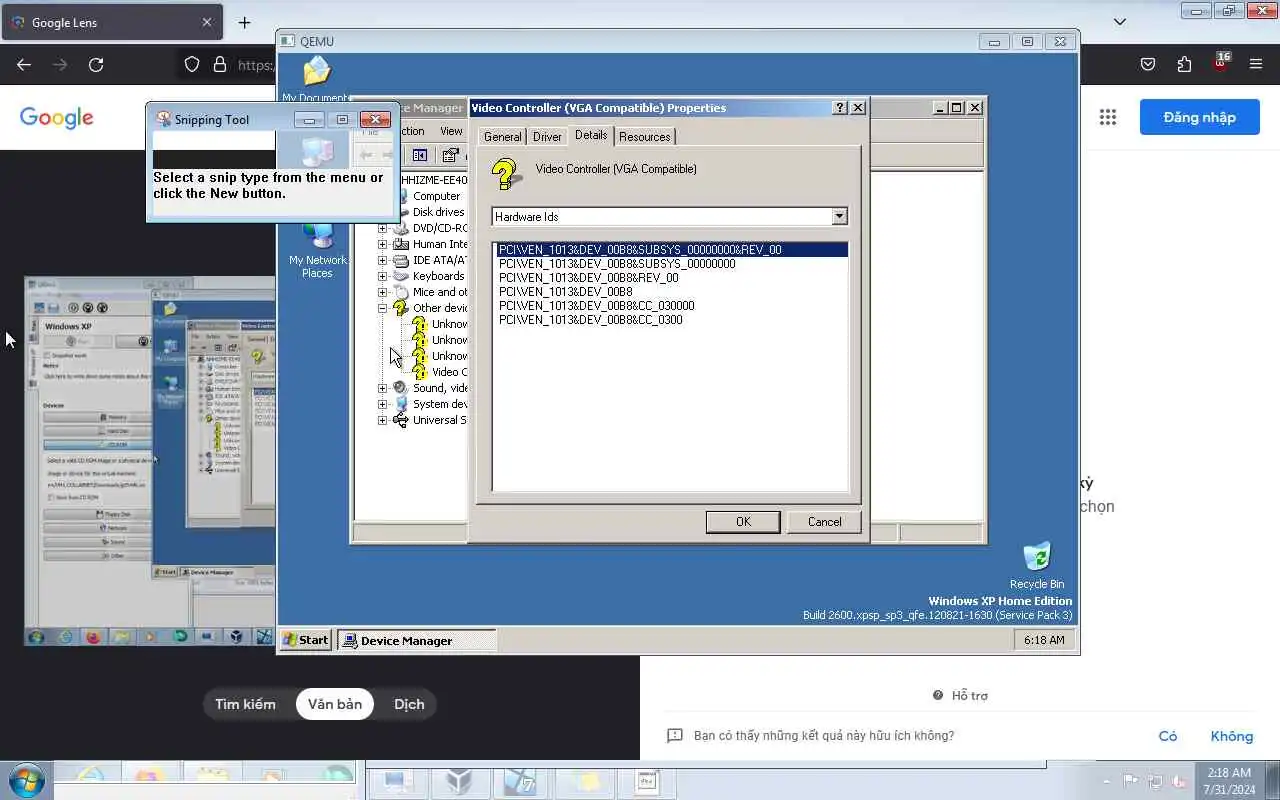Click the extension icon showing badge 16

pyautogui.click(x=1221, y=63)
